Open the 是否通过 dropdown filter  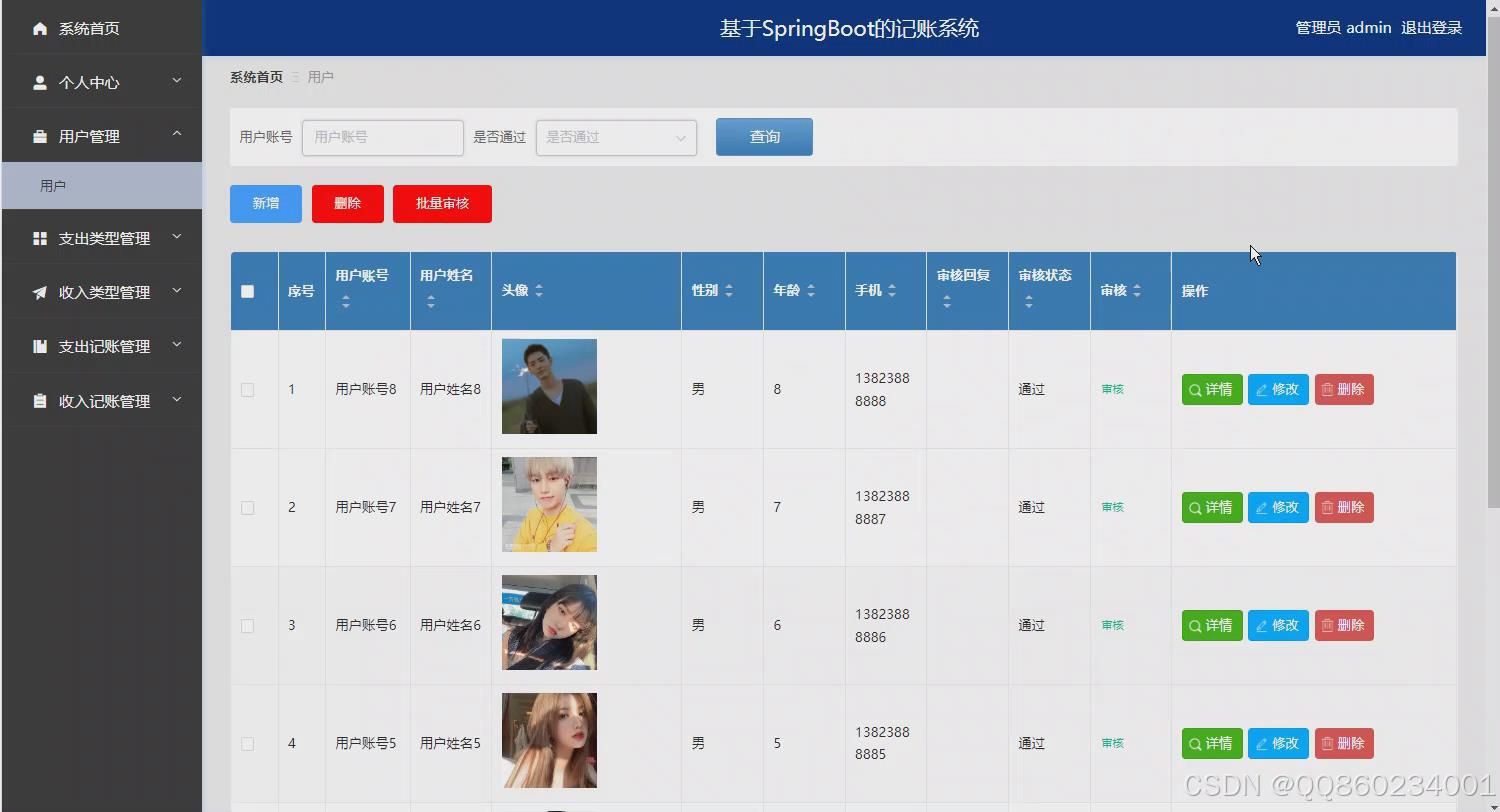616,138
